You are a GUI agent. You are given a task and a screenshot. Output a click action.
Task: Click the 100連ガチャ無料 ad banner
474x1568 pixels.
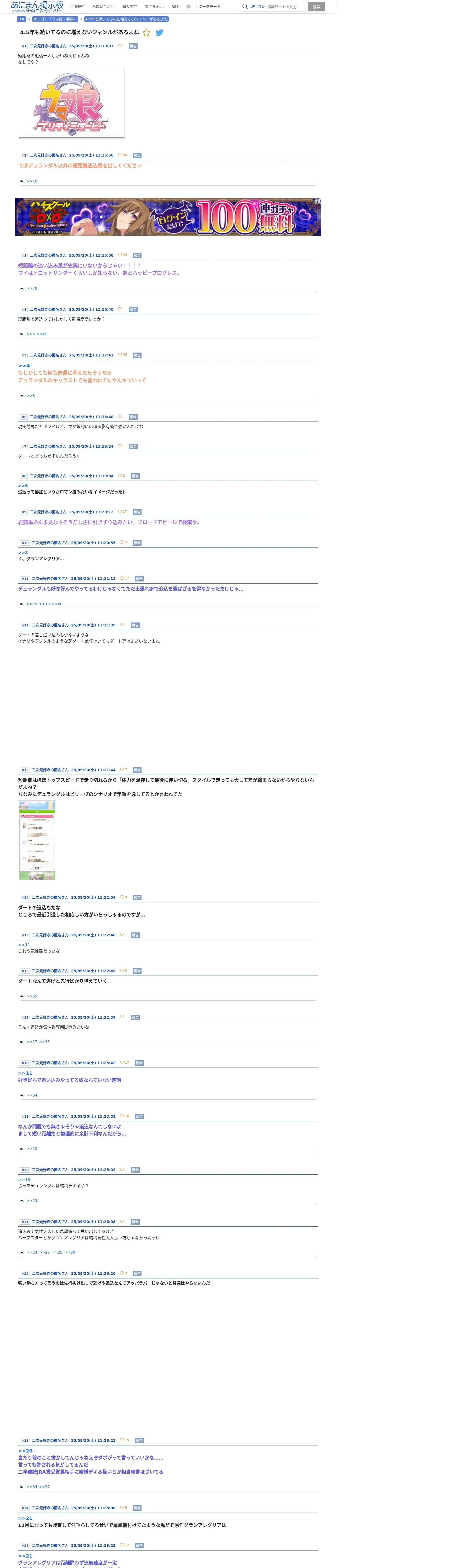167,217
